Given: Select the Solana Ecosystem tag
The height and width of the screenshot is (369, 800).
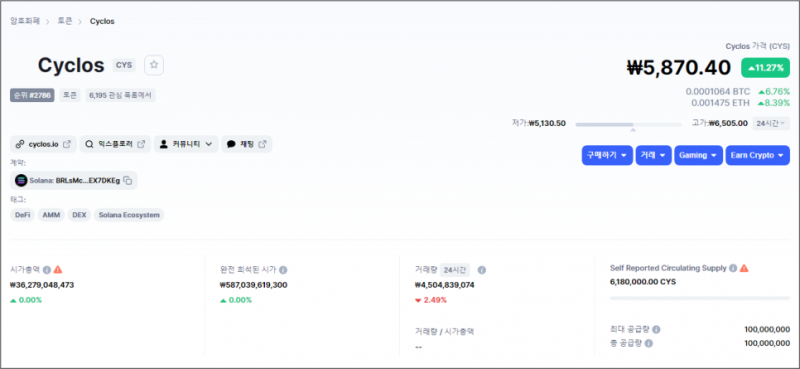Looking at the screenshot, I should click(x=129, y=215).
